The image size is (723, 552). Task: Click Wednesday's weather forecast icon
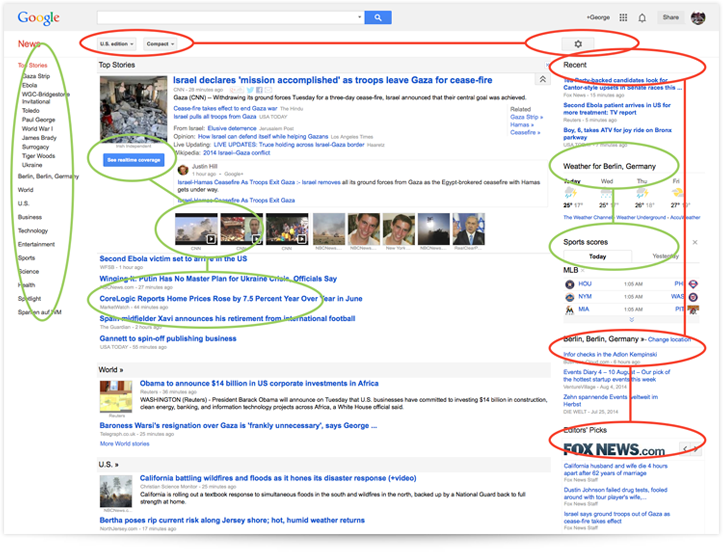click(x=606, y=193)
